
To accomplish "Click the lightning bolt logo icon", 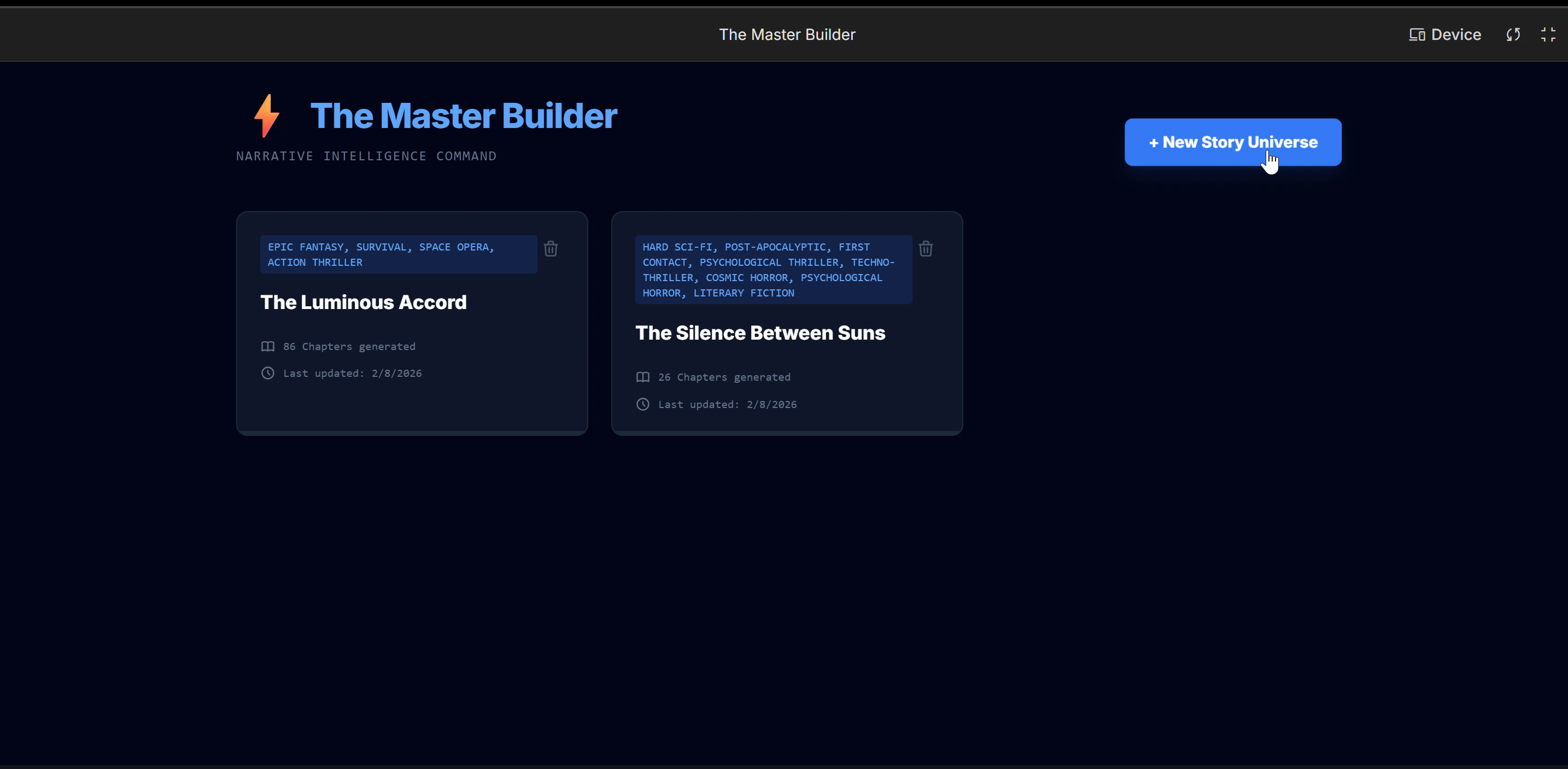I will [267, 116].
